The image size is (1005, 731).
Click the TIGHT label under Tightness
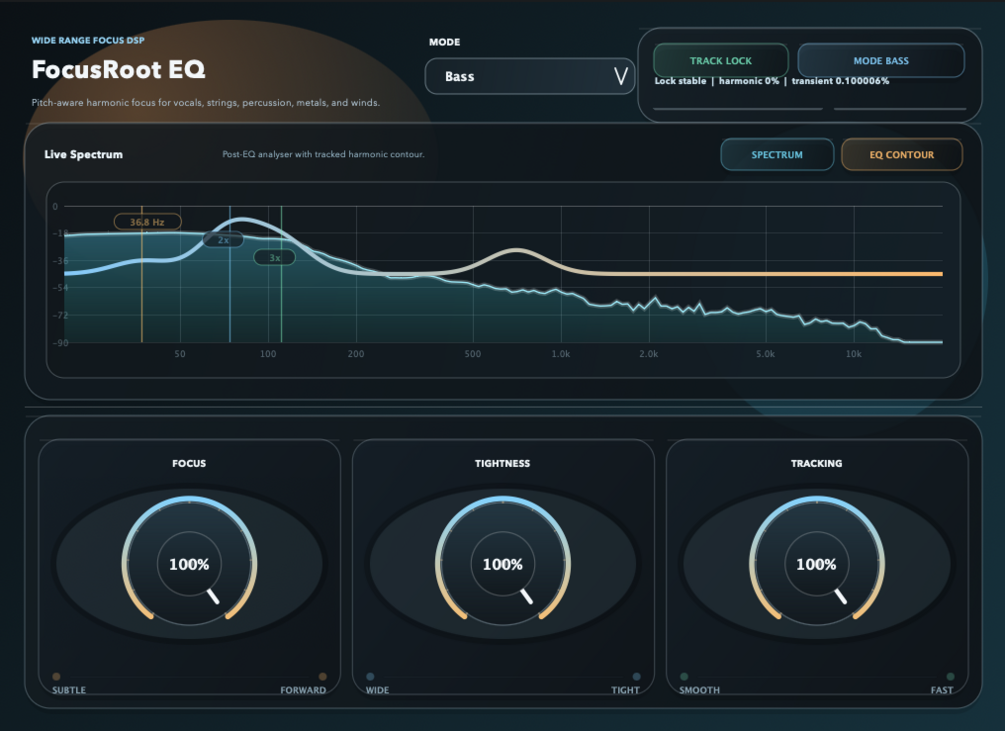point(626,690)
